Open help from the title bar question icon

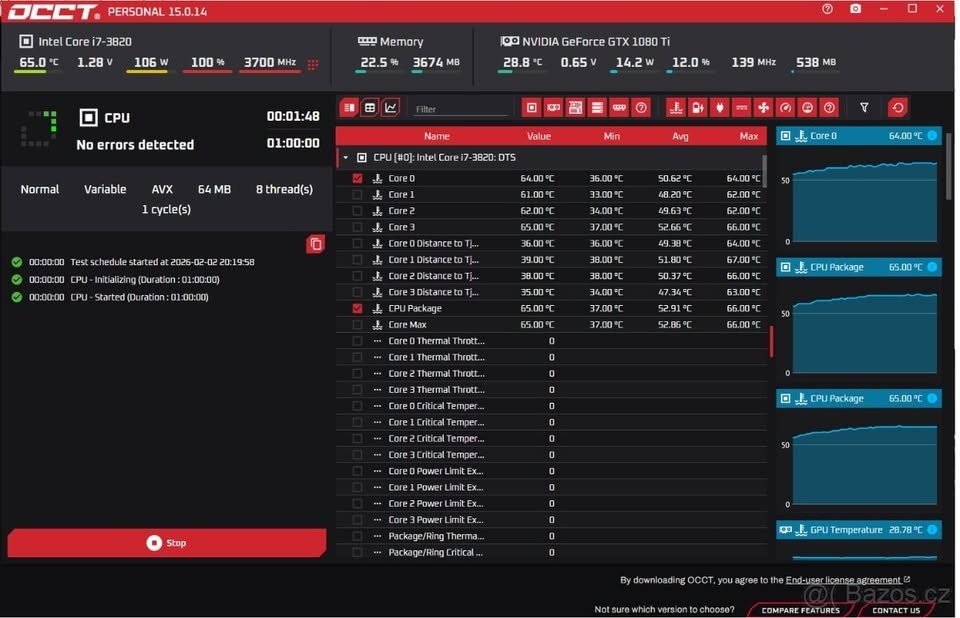827,9
